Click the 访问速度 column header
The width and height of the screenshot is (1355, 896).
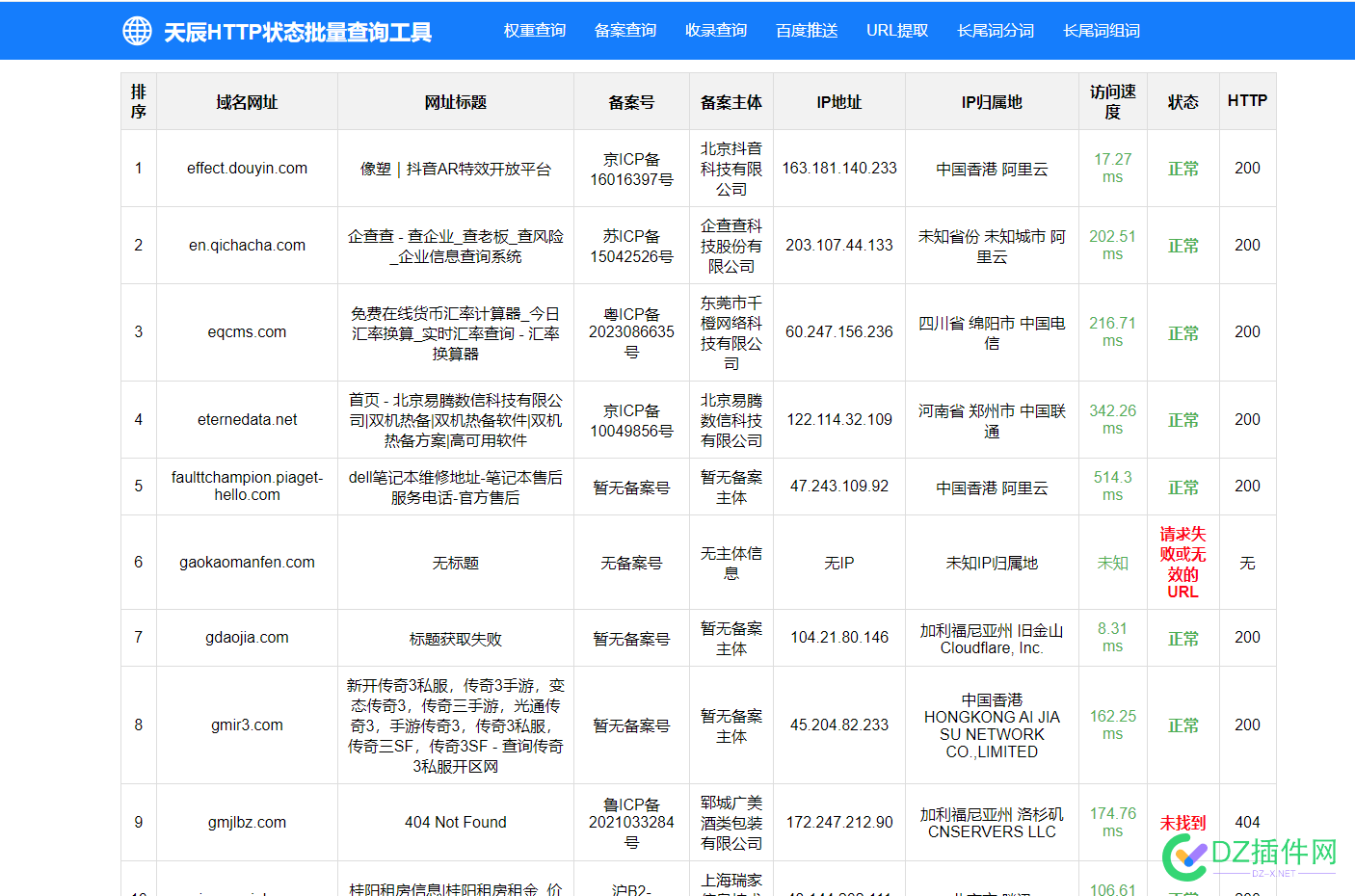[x=1113, y=101]
